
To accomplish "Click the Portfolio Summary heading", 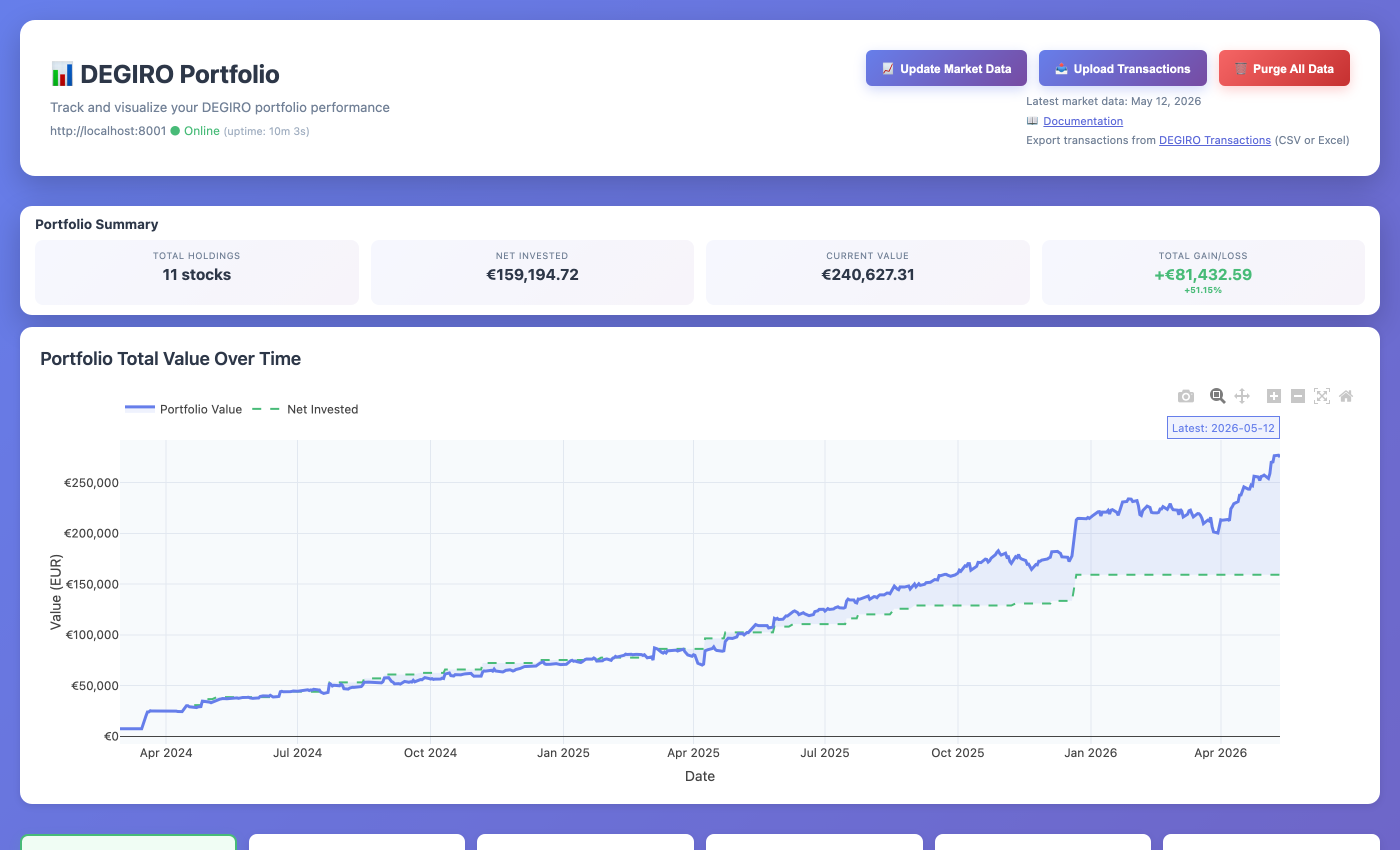I will point(96,224).
